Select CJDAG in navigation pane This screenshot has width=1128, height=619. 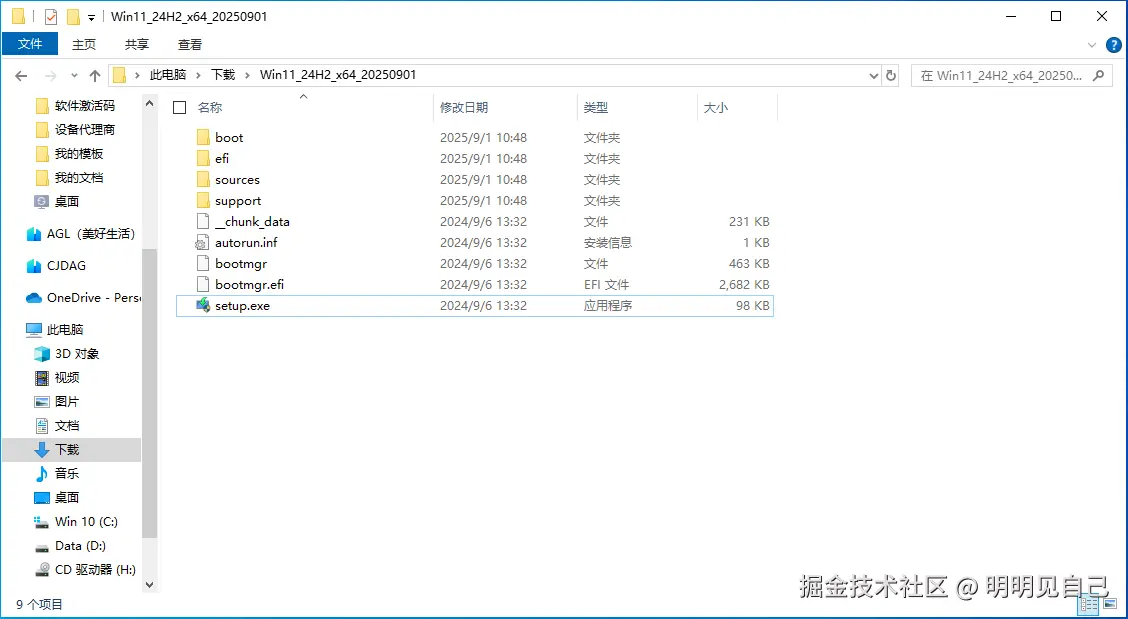(56, 266)
